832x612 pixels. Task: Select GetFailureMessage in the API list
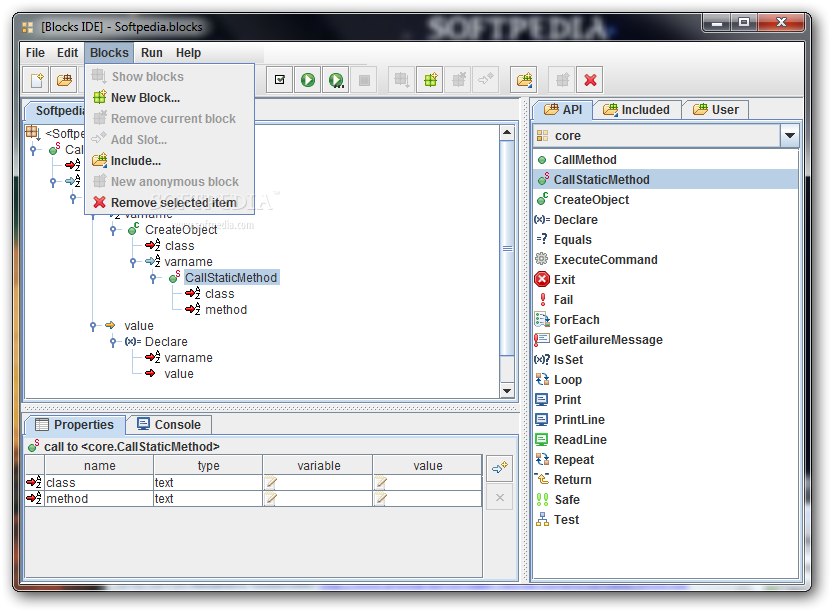[x=665, y=340]
